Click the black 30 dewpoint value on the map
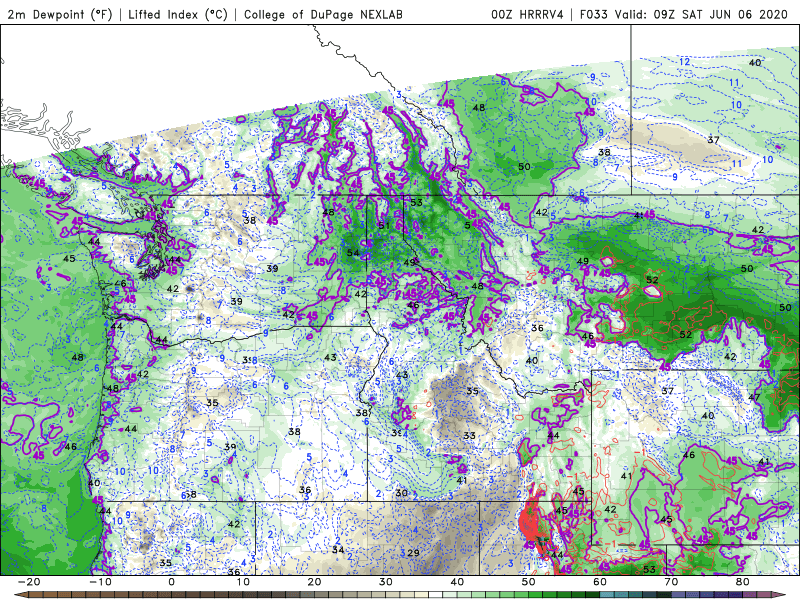 [x=402, y=493]
